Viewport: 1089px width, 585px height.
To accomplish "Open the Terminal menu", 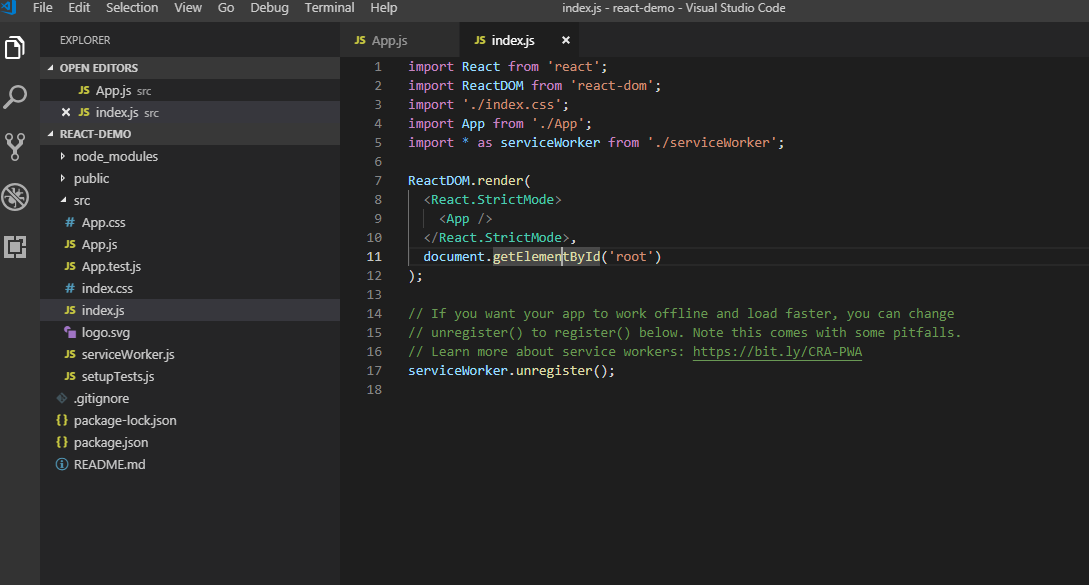I will coord(329,8).
